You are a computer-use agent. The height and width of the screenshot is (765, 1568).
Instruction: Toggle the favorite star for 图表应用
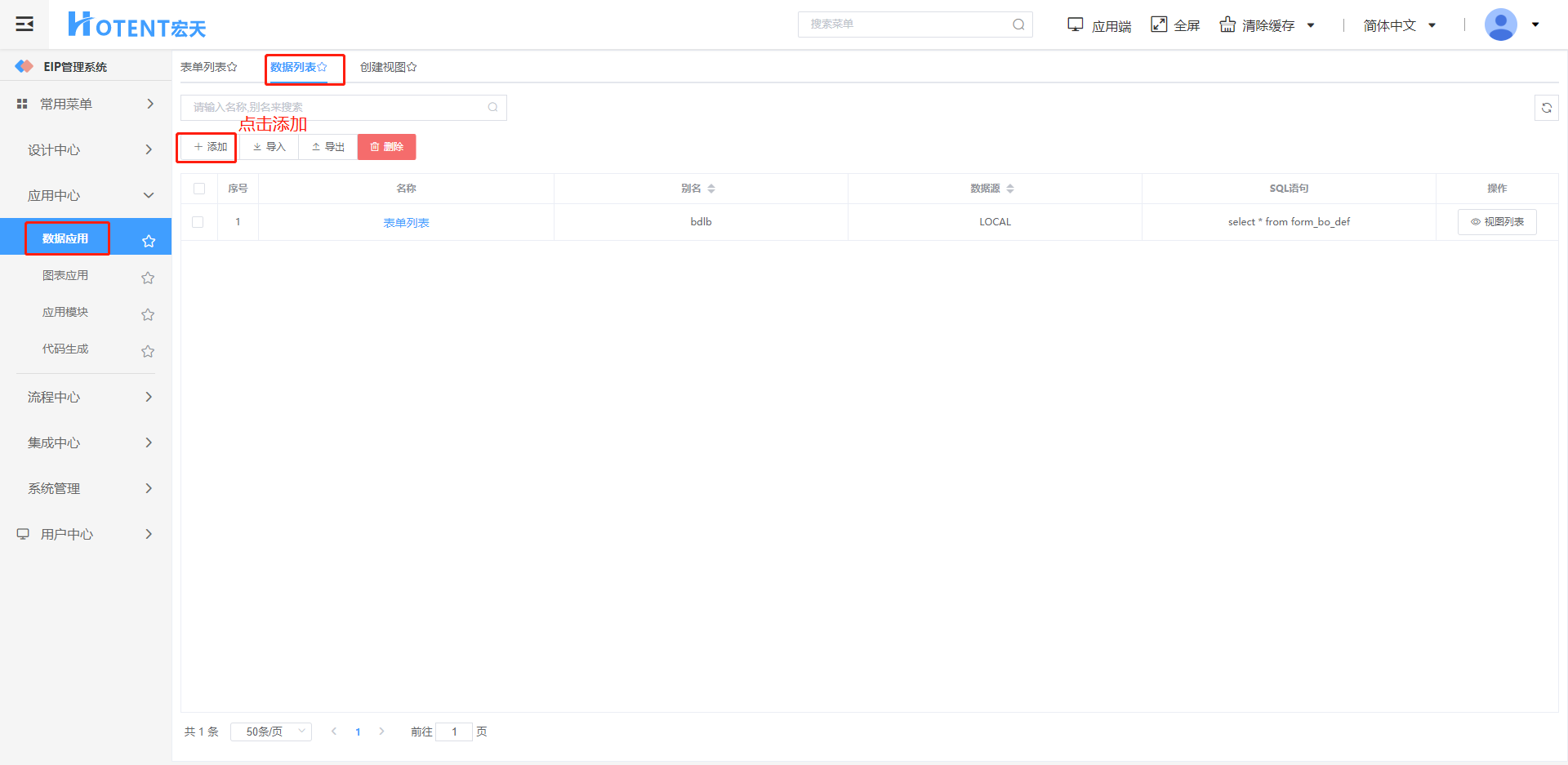pos(148,278)
